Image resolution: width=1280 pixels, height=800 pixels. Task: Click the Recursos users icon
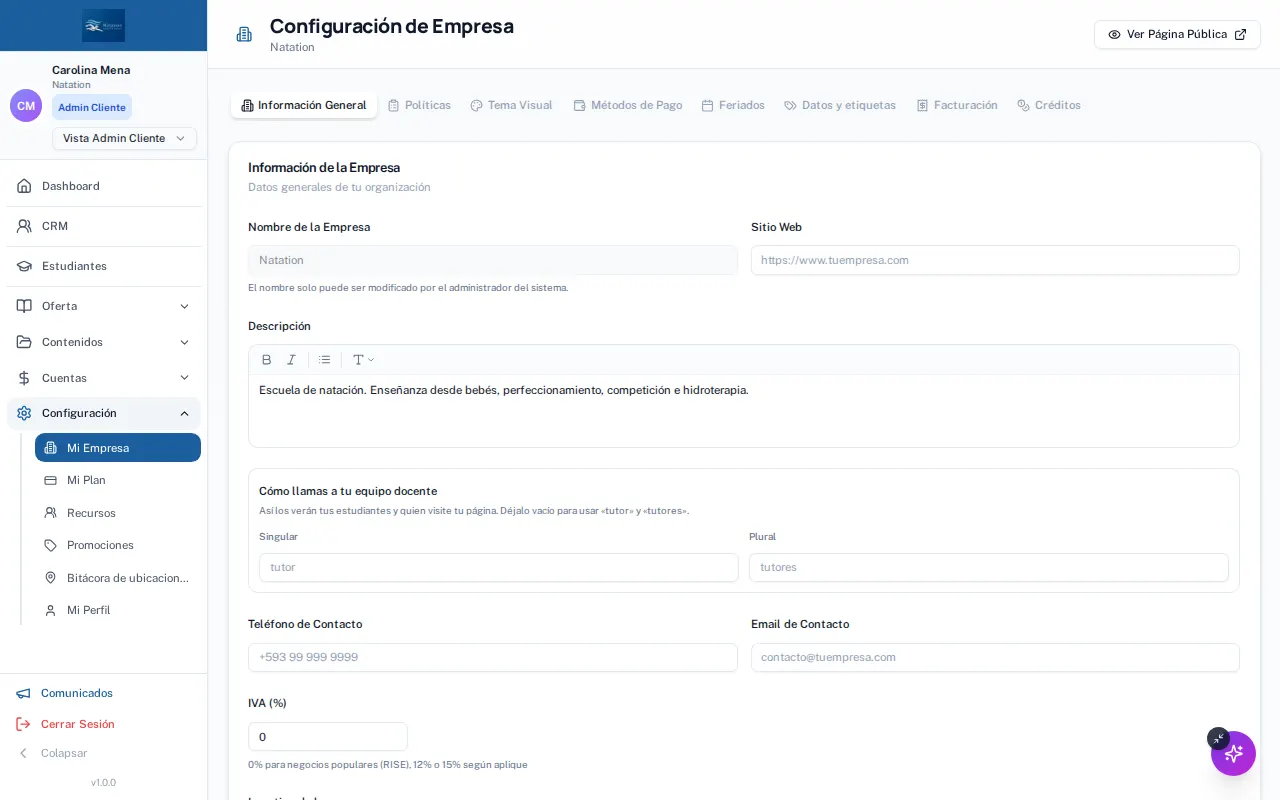pos(50,513)
